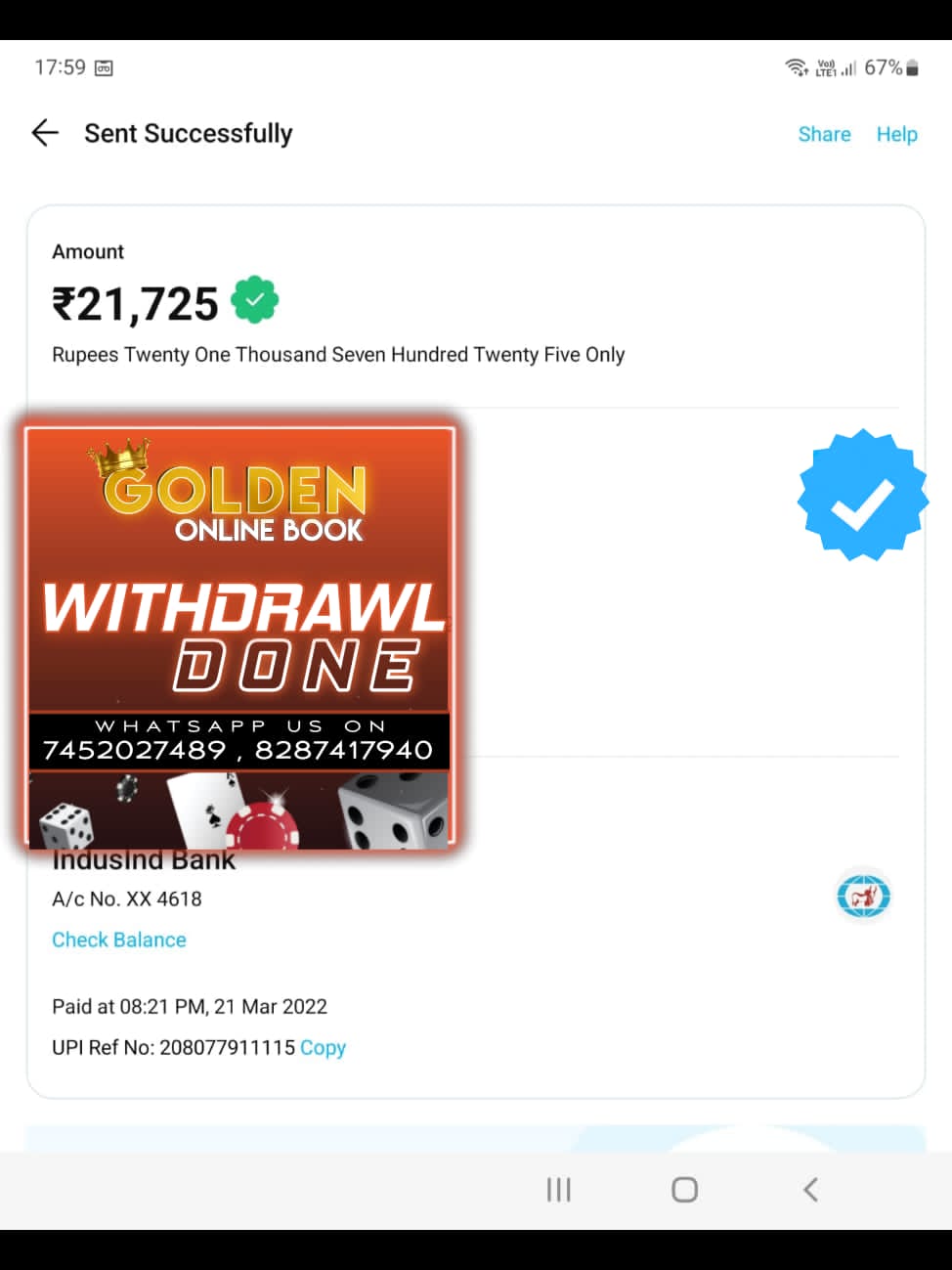Click Check Balance link
The width and height of the screenshot is (952, 1270).
[x=119, y=940]
